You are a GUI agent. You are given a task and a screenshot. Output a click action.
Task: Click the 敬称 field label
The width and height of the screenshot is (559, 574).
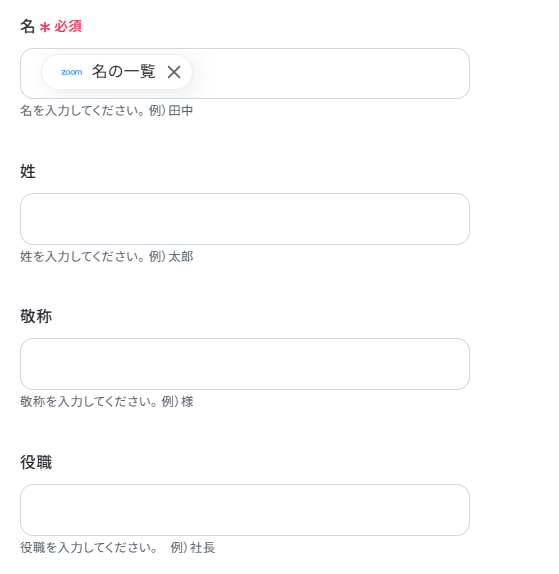click(36, 316)
